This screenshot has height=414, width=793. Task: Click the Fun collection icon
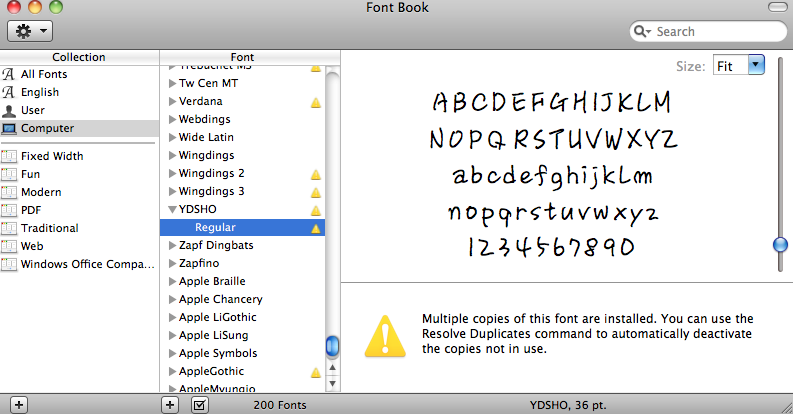tap(9, 174)
